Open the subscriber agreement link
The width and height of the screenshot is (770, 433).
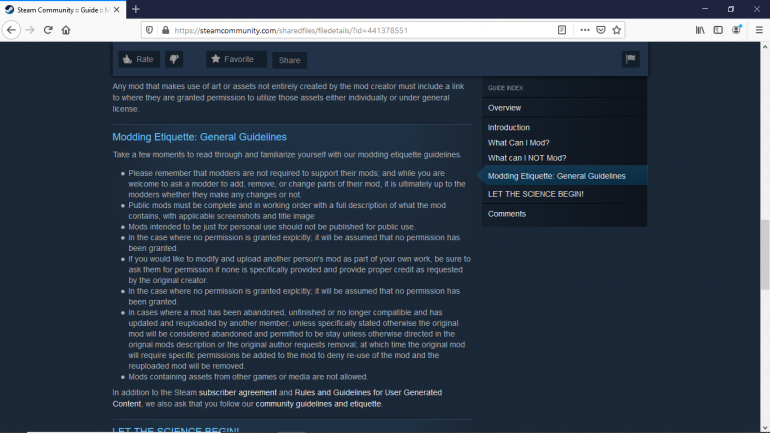(x=238, y=392)
